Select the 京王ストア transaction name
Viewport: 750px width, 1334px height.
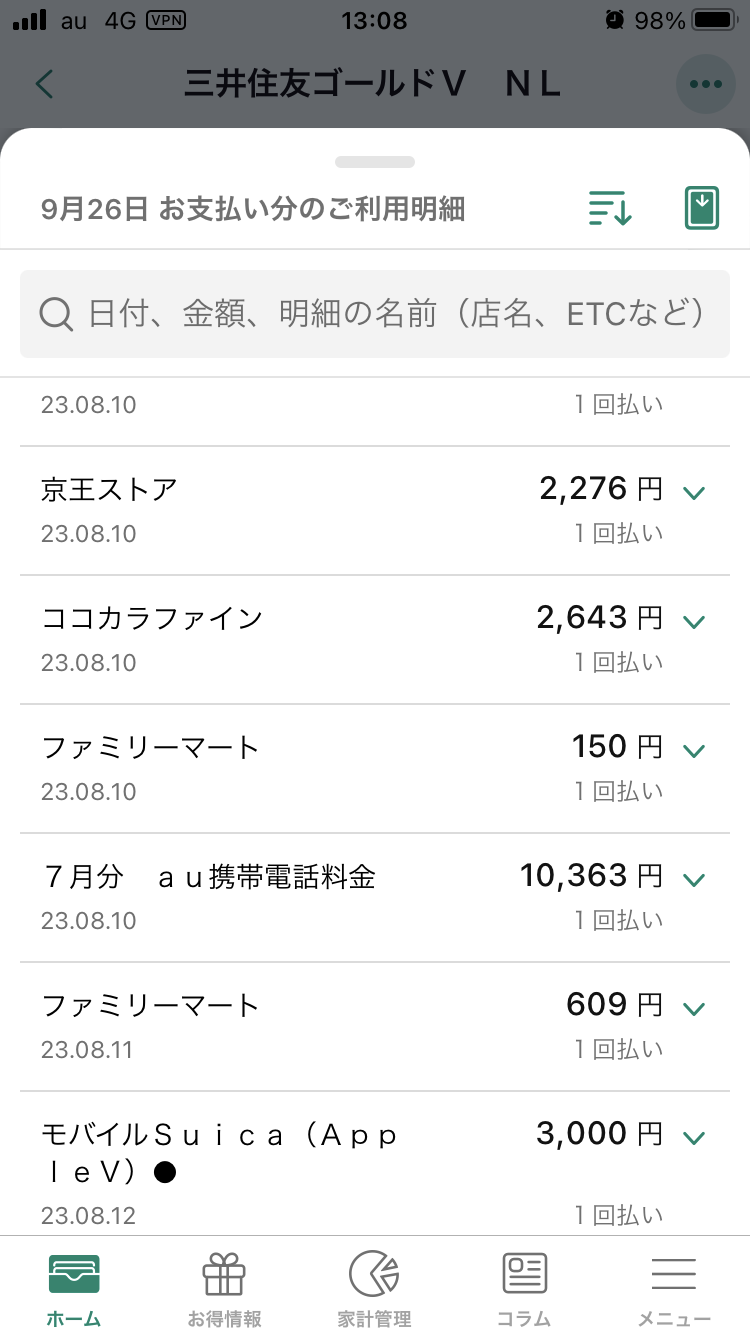point(110,490)
